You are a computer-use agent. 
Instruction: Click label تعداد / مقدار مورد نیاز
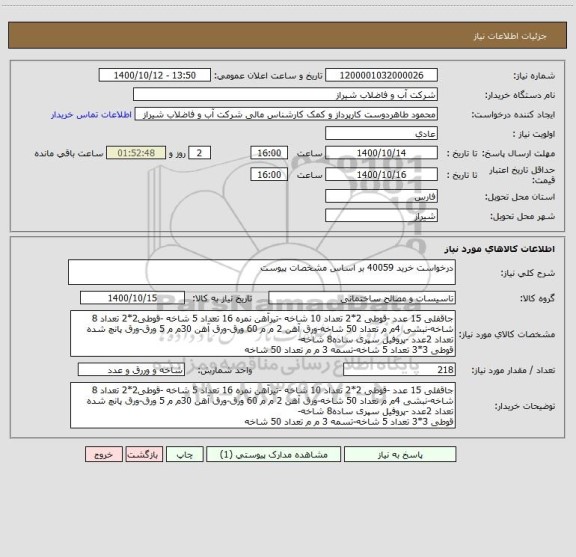[513, 370]
